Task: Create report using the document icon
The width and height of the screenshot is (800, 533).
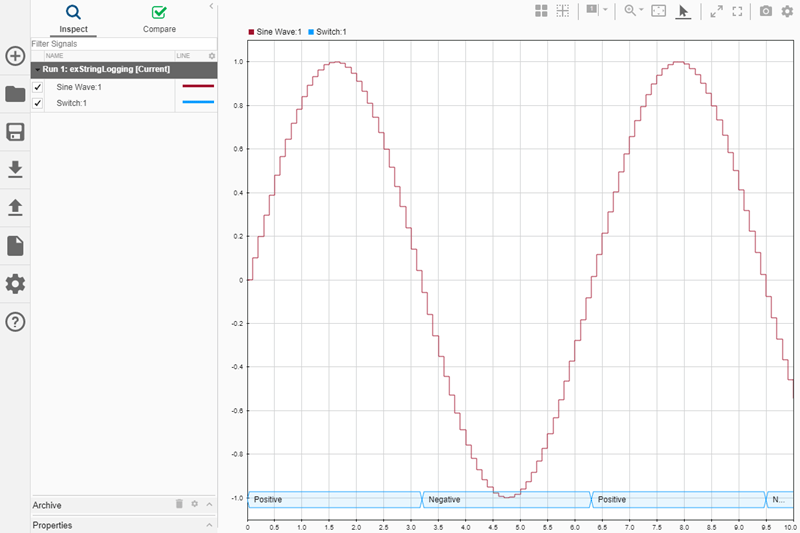Action: click(15, 246)
